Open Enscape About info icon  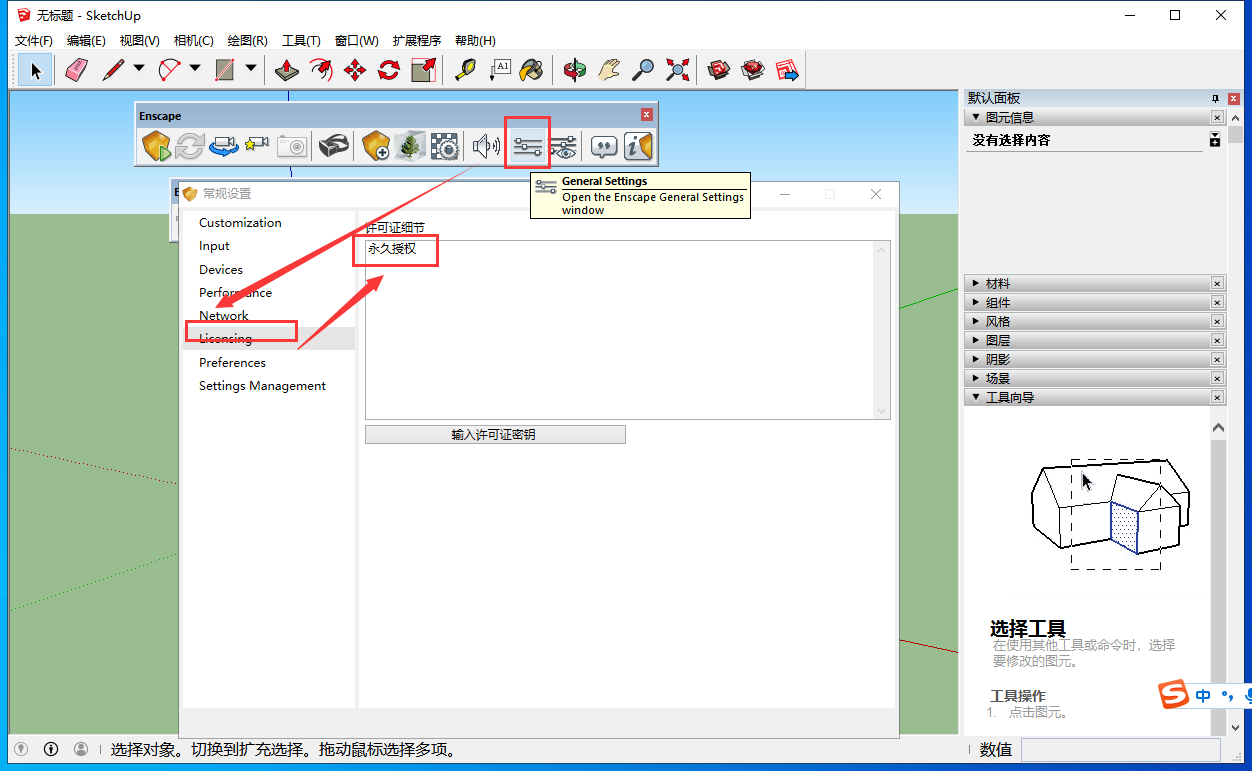(638, 147)
